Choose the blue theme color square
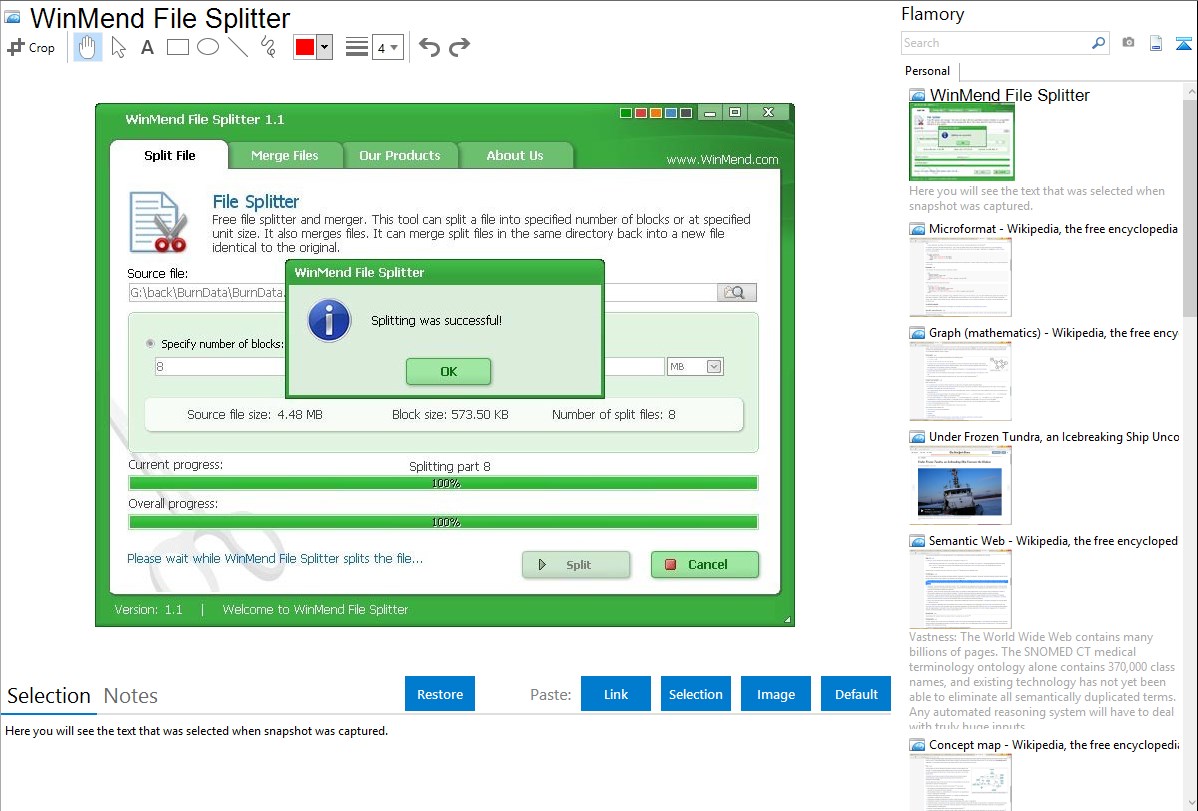This screenshot has height=811, width=1198. (671, 113)
